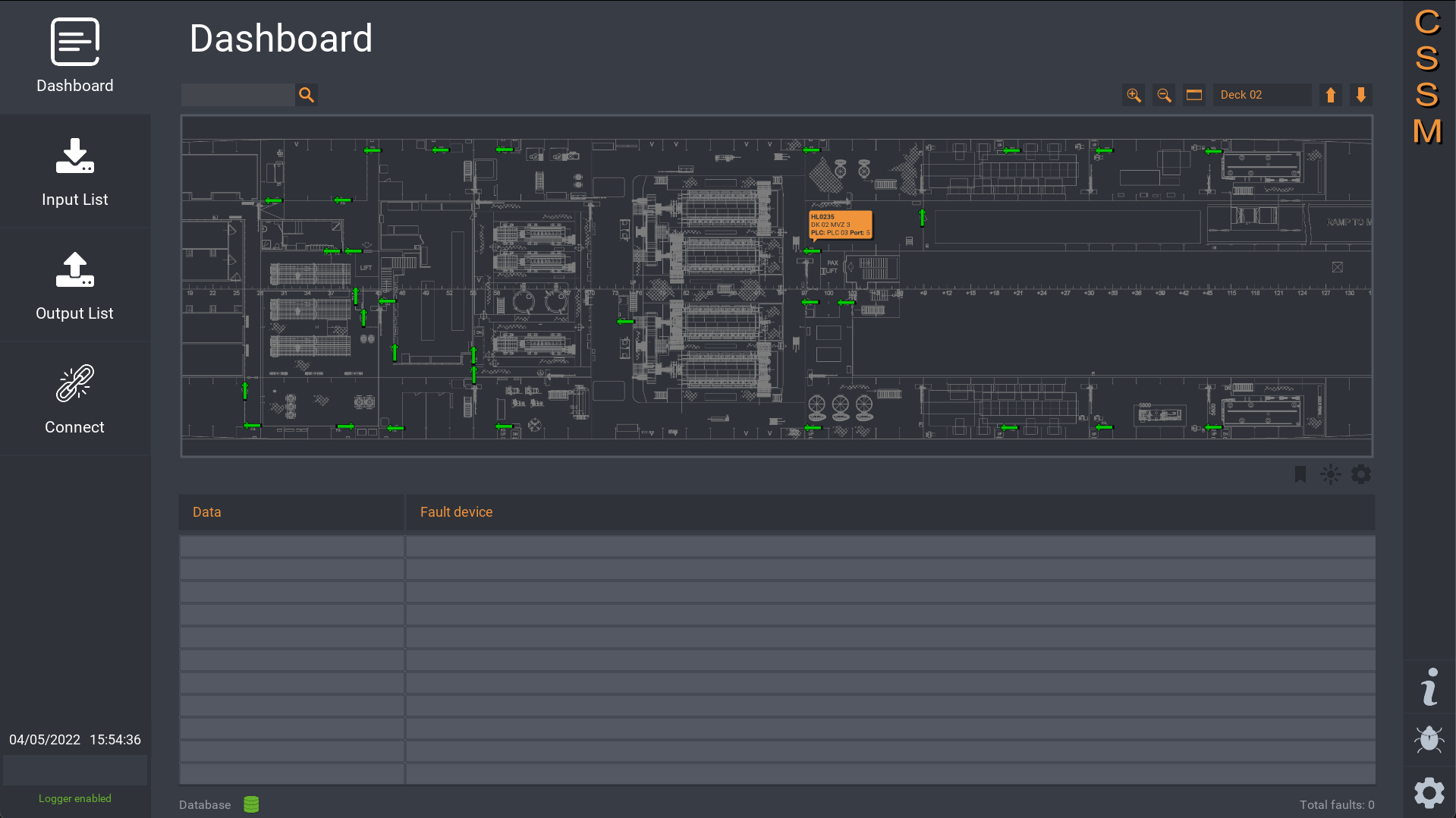Zoom in on the deck plan
This screenshot has height=818, width=1456.
(1134, 95)
